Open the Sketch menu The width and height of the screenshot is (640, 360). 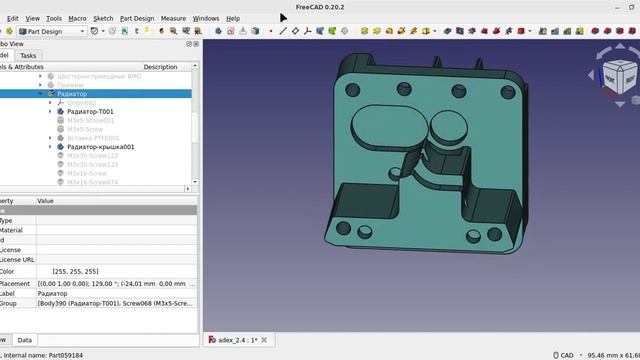103,18
